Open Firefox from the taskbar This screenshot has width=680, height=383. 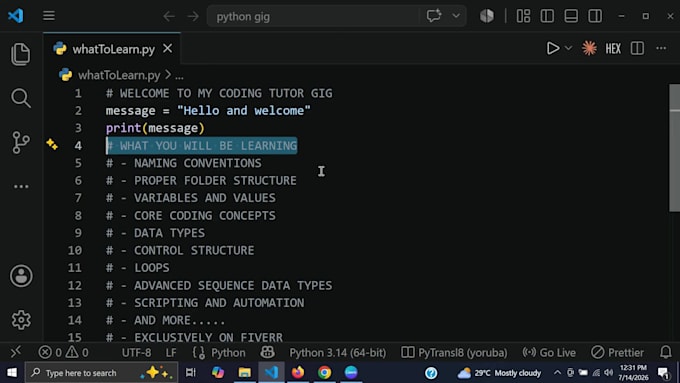click(x=298, y=373)
